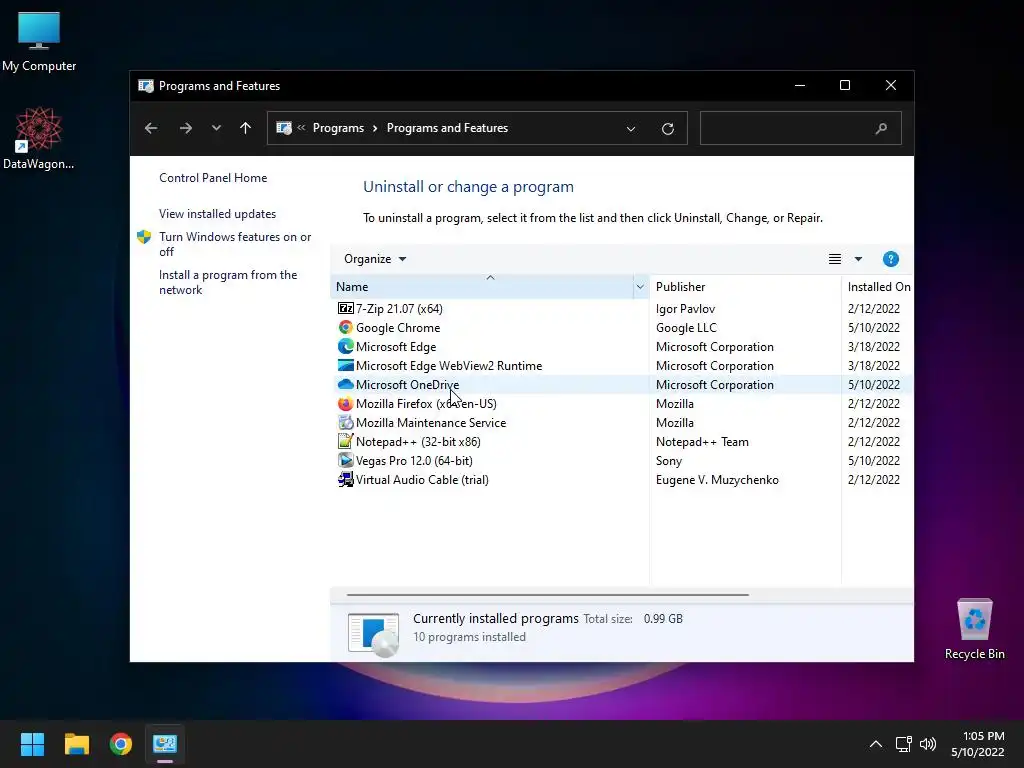Click the network tray icon
This screenshot has height=768, width=1024.
(903, 743)
